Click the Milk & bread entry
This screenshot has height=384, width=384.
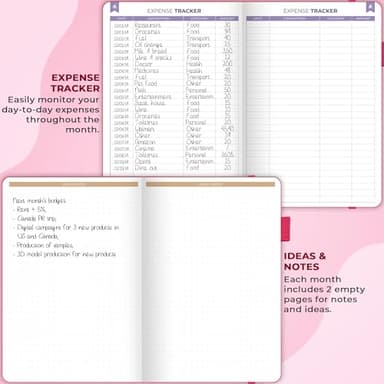coord(151,51)
